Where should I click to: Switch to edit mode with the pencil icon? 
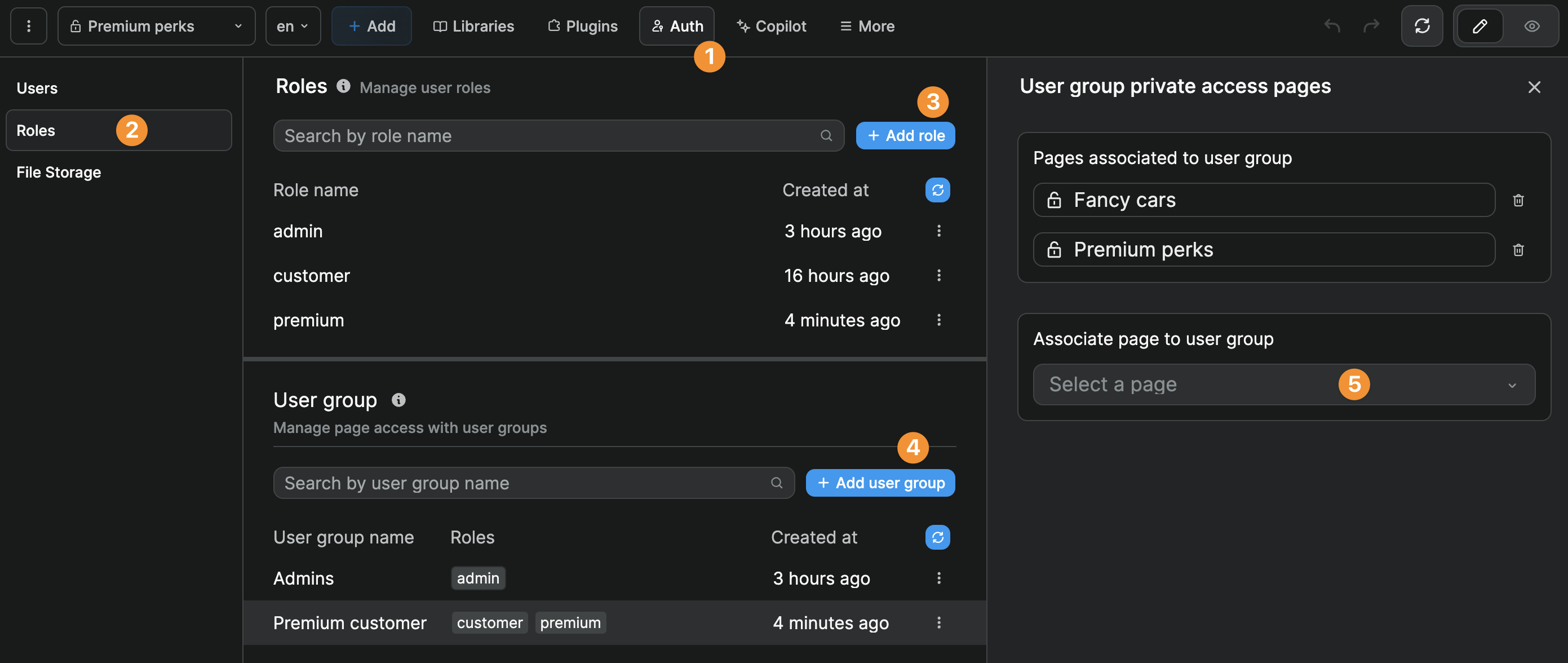click(x=1480, y=25)
